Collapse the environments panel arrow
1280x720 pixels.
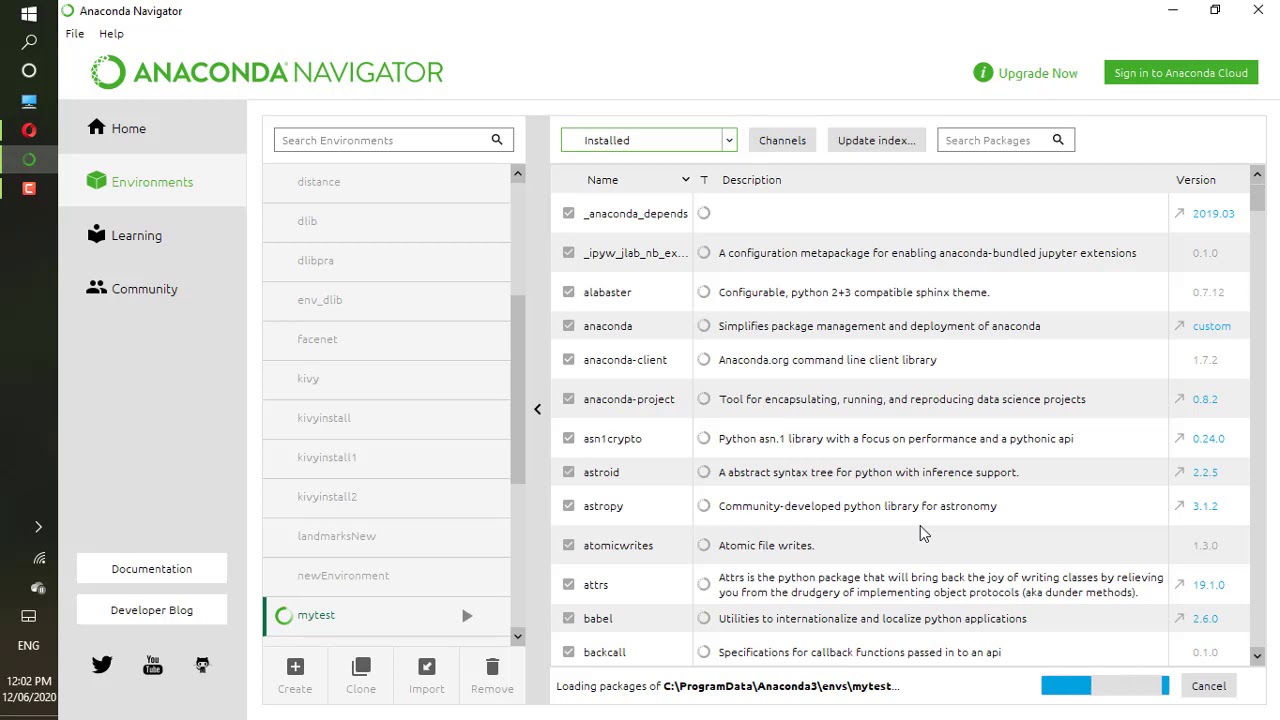tap(537, 409)
